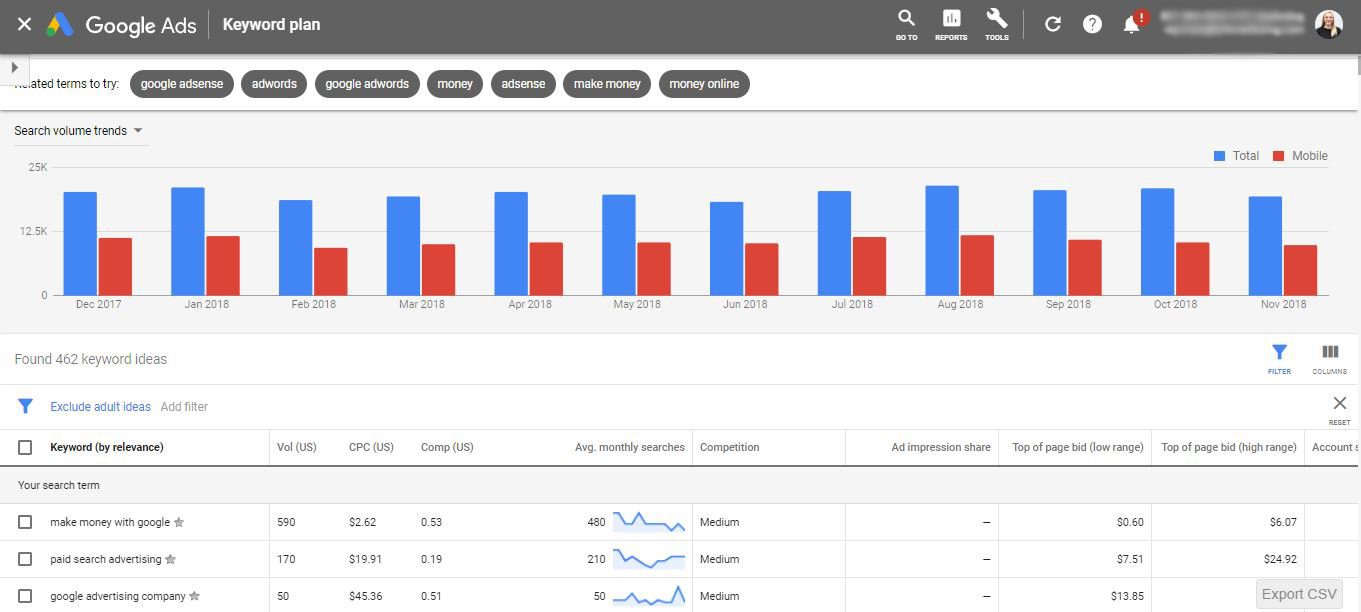Click the $19.91 CPC value
The width and height of the screenshot is (1361, 612).
point(365,559)
